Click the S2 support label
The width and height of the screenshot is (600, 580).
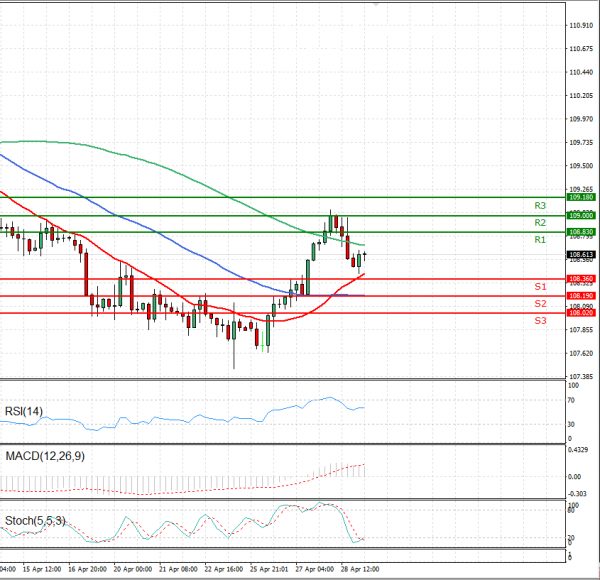tap(539, 303)
